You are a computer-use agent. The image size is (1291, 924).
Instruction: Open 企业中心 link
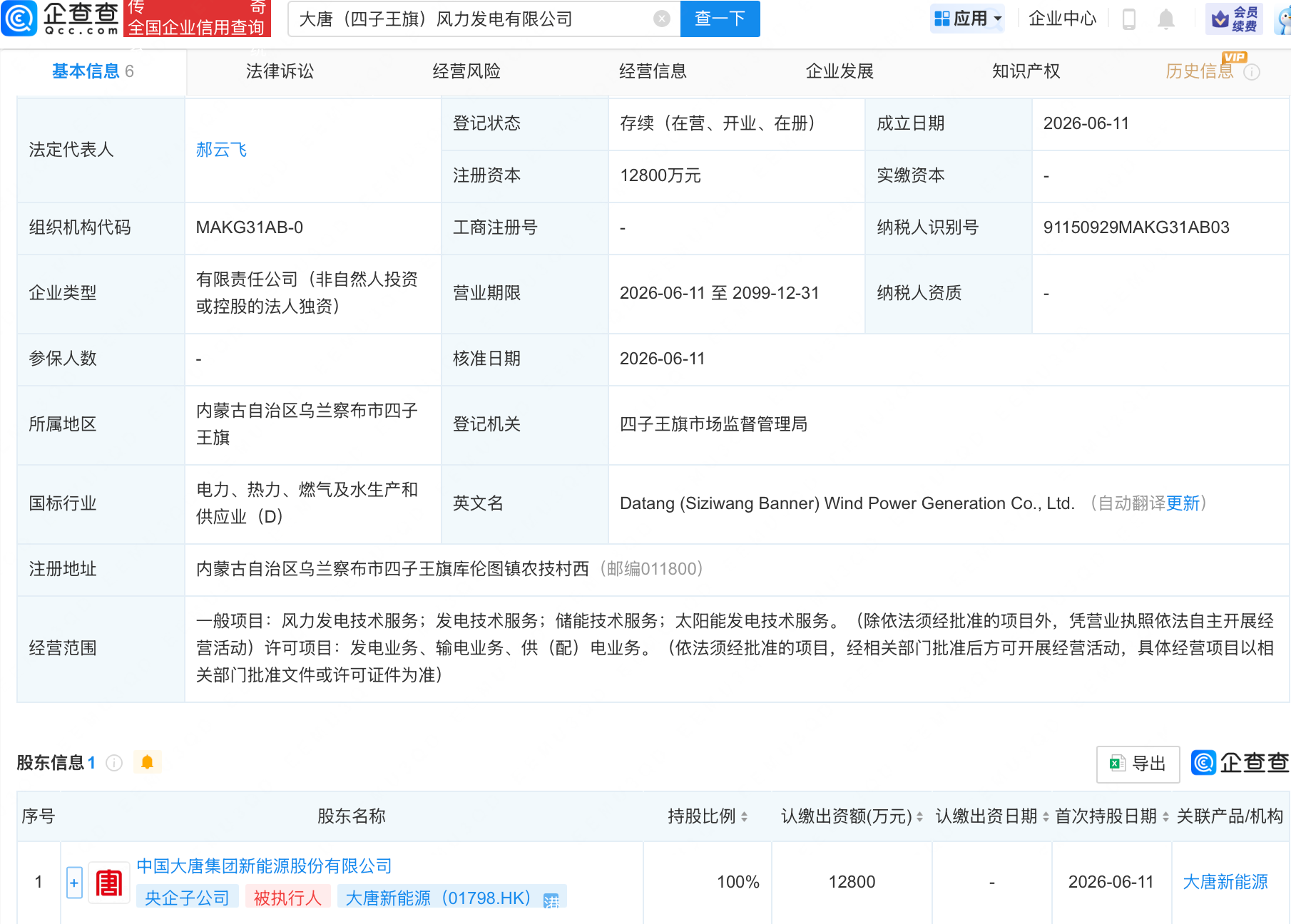pos(1063,19)
